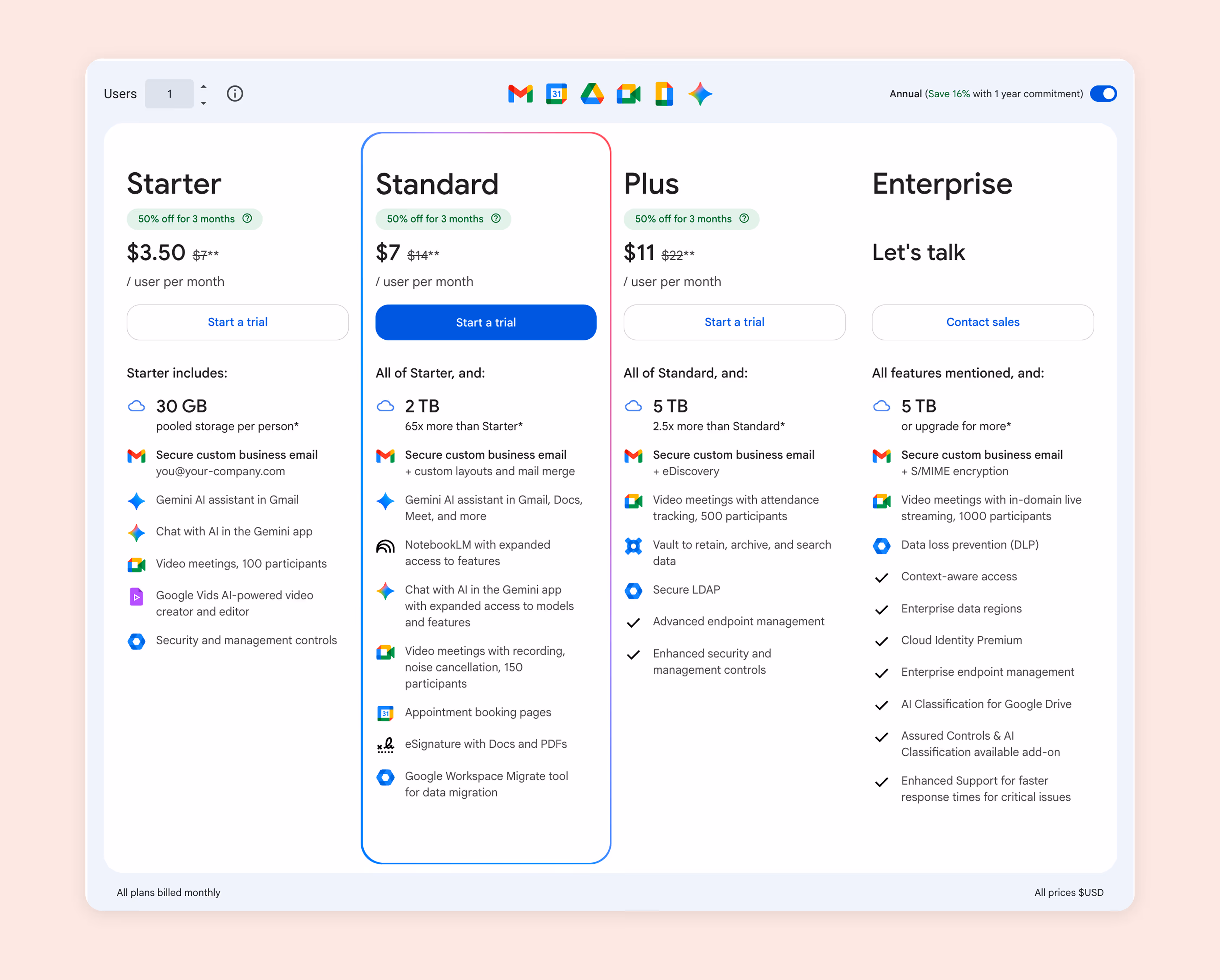Start a trial for the Standard plan

[486, 323]
